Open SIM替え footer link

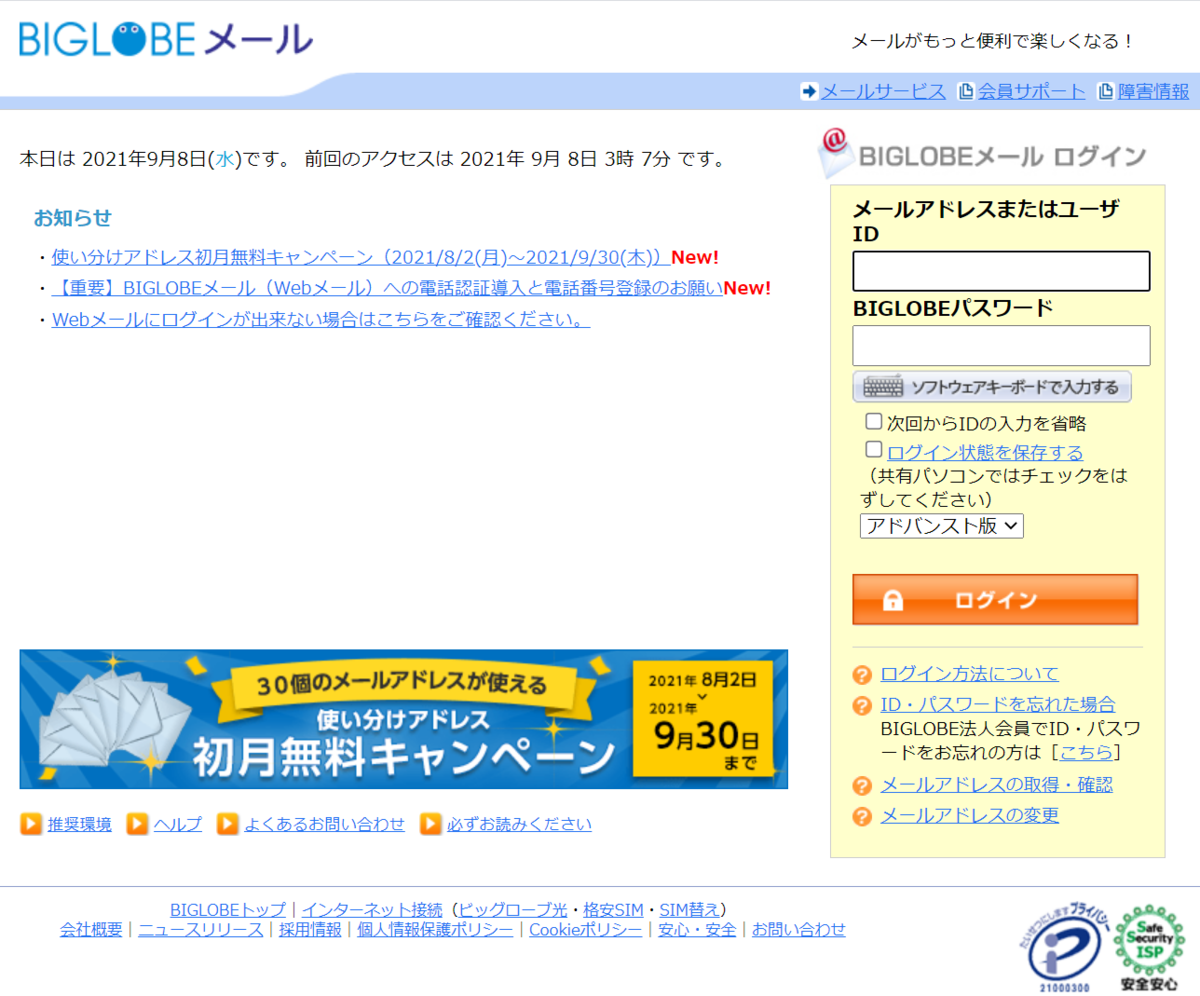(x=689, y=910)
